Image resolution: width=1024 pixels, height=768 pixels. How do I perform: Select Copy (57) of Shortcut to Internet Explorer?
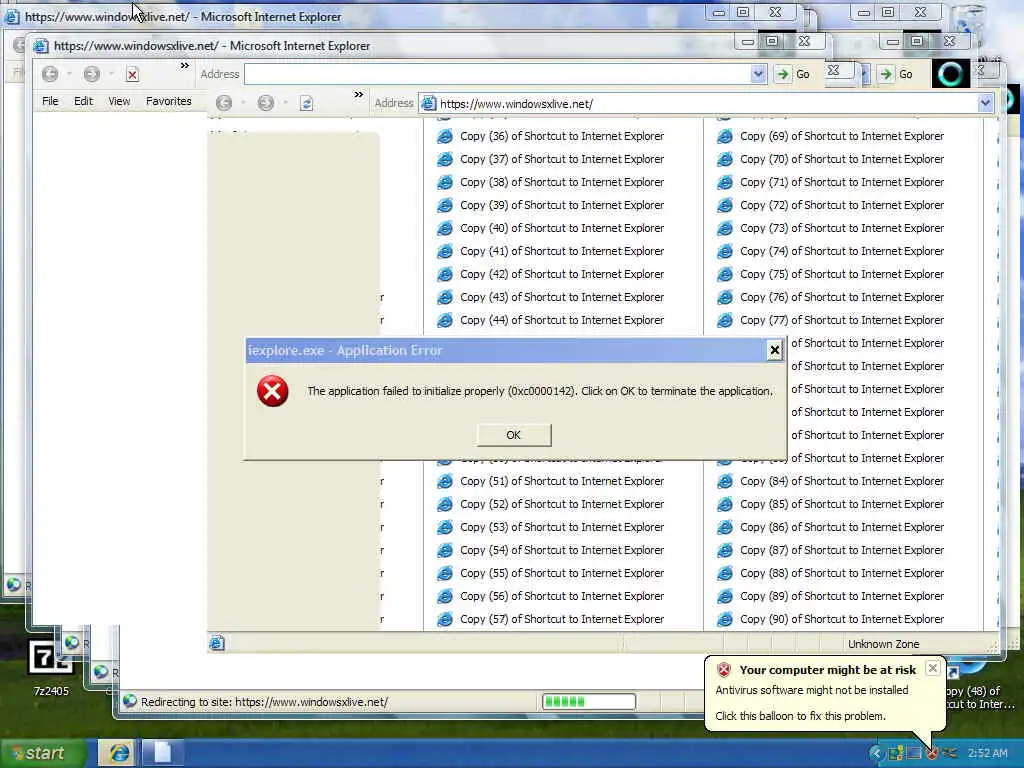point(551,619)
